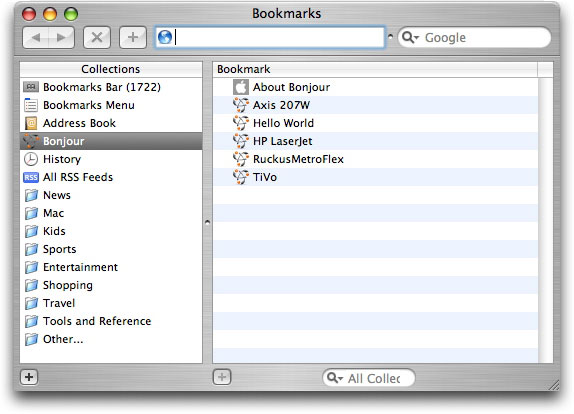574x414 pixels.
Task: Open the Other... folder
Action: [x=111, y=339]
